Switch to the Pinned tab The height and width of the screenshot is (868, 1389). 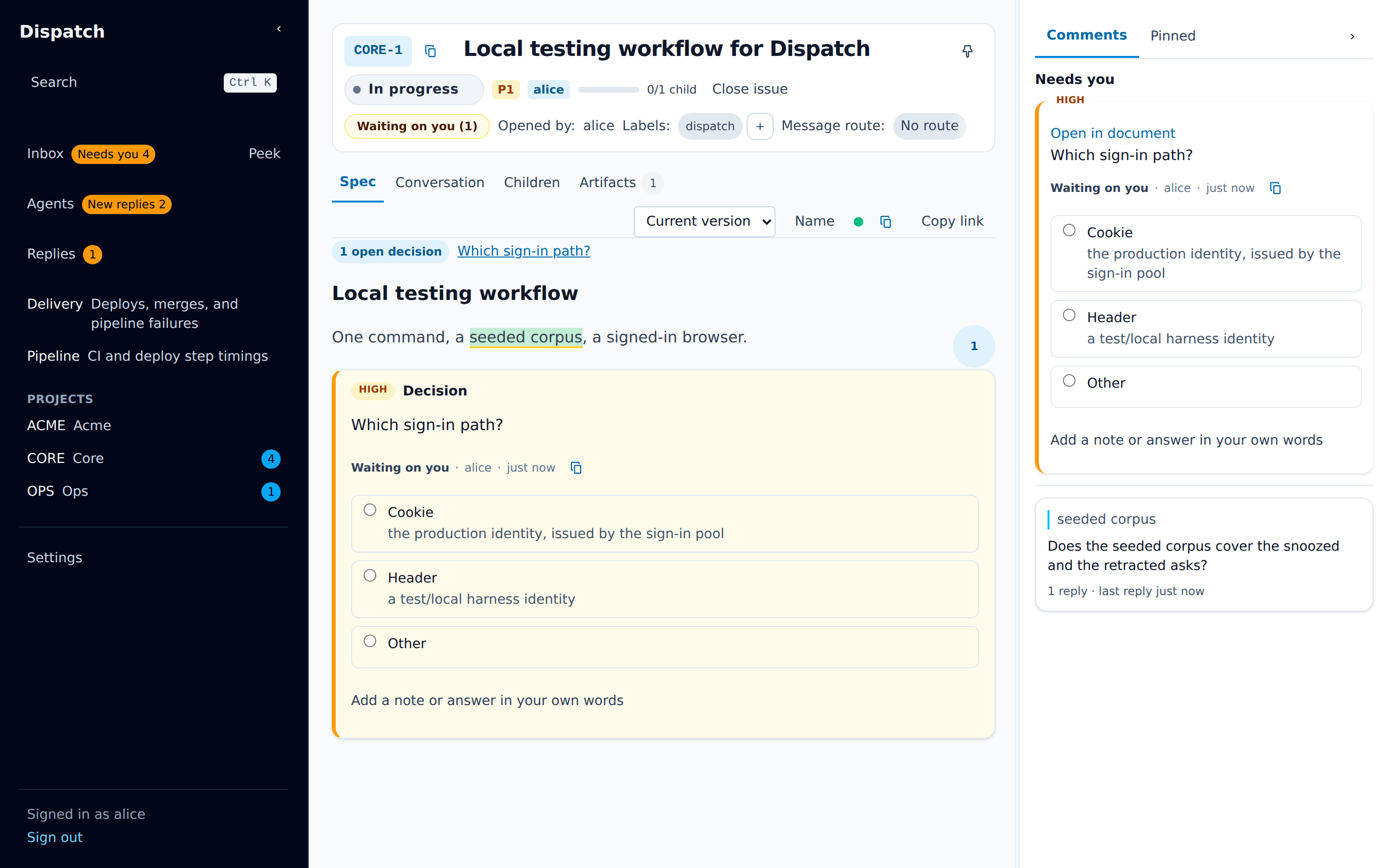1172,36
